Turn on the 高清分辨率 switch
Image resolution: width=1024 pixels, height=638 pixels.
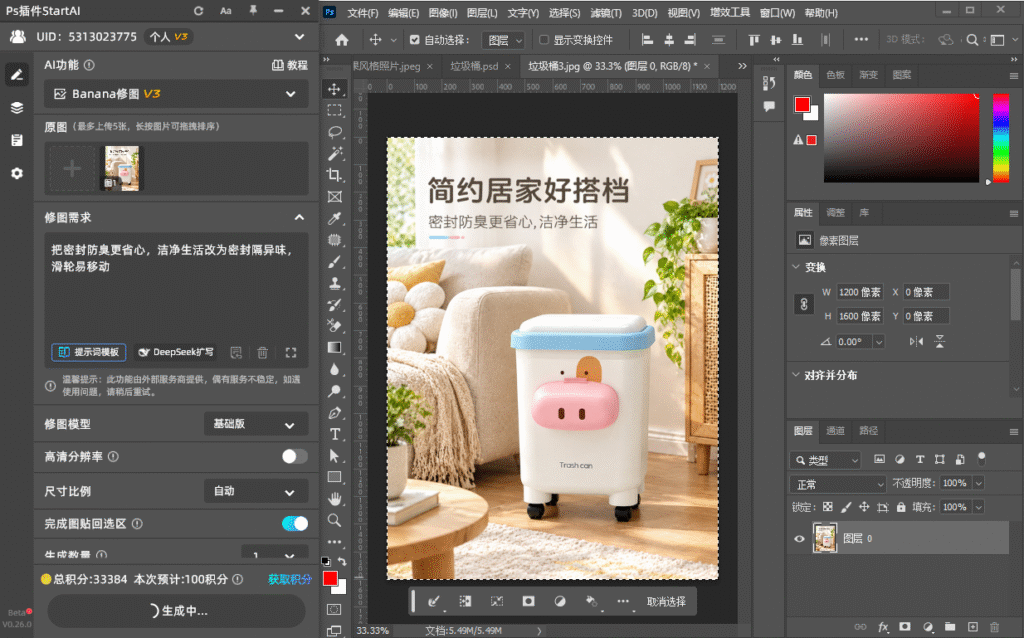tap(295, 456)
